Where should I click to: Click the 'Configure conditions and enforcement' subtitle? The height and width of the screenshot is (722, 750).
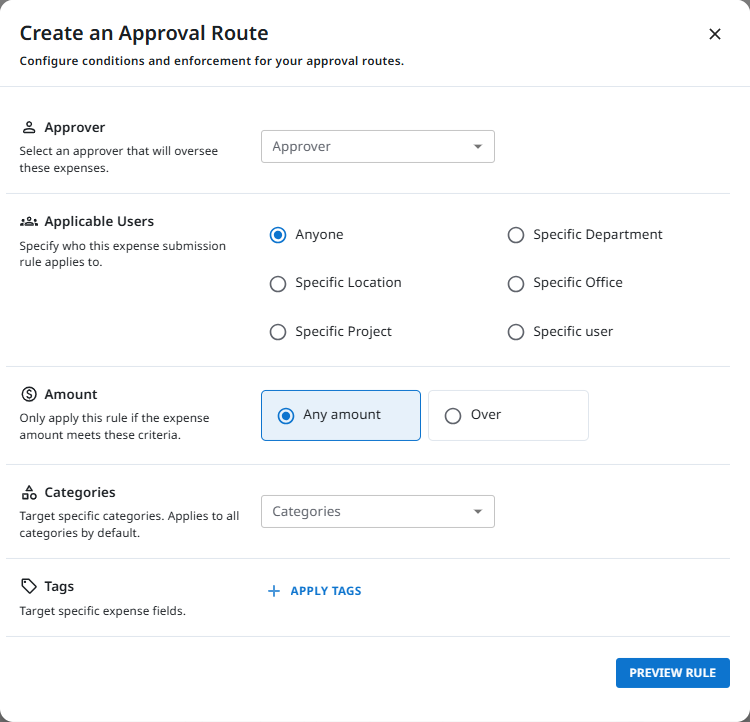[x=212, y=61]
